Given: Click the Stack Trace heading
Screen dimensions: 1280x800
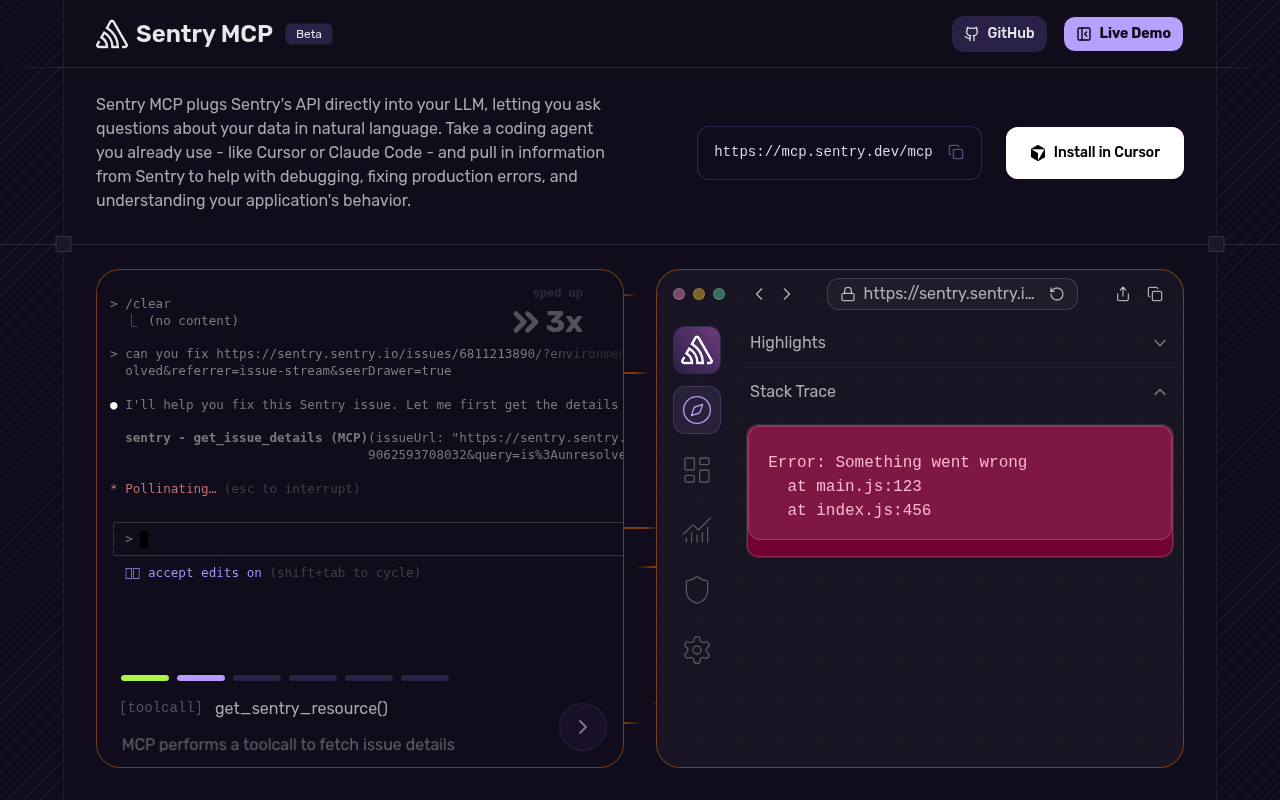Looking at the screenshot, I should (793, 392).
